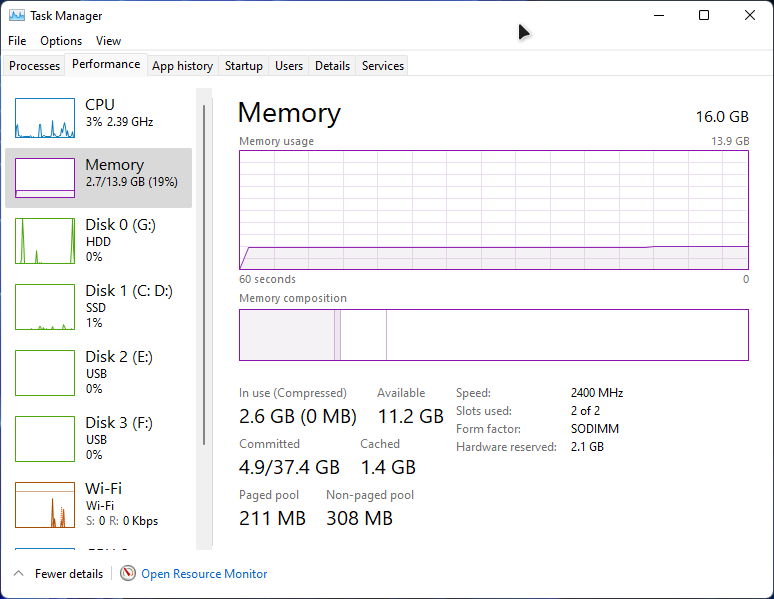Screen dimensions: 774x599
Task: Click the In use section of memory composition
Action: click(287, 335)
